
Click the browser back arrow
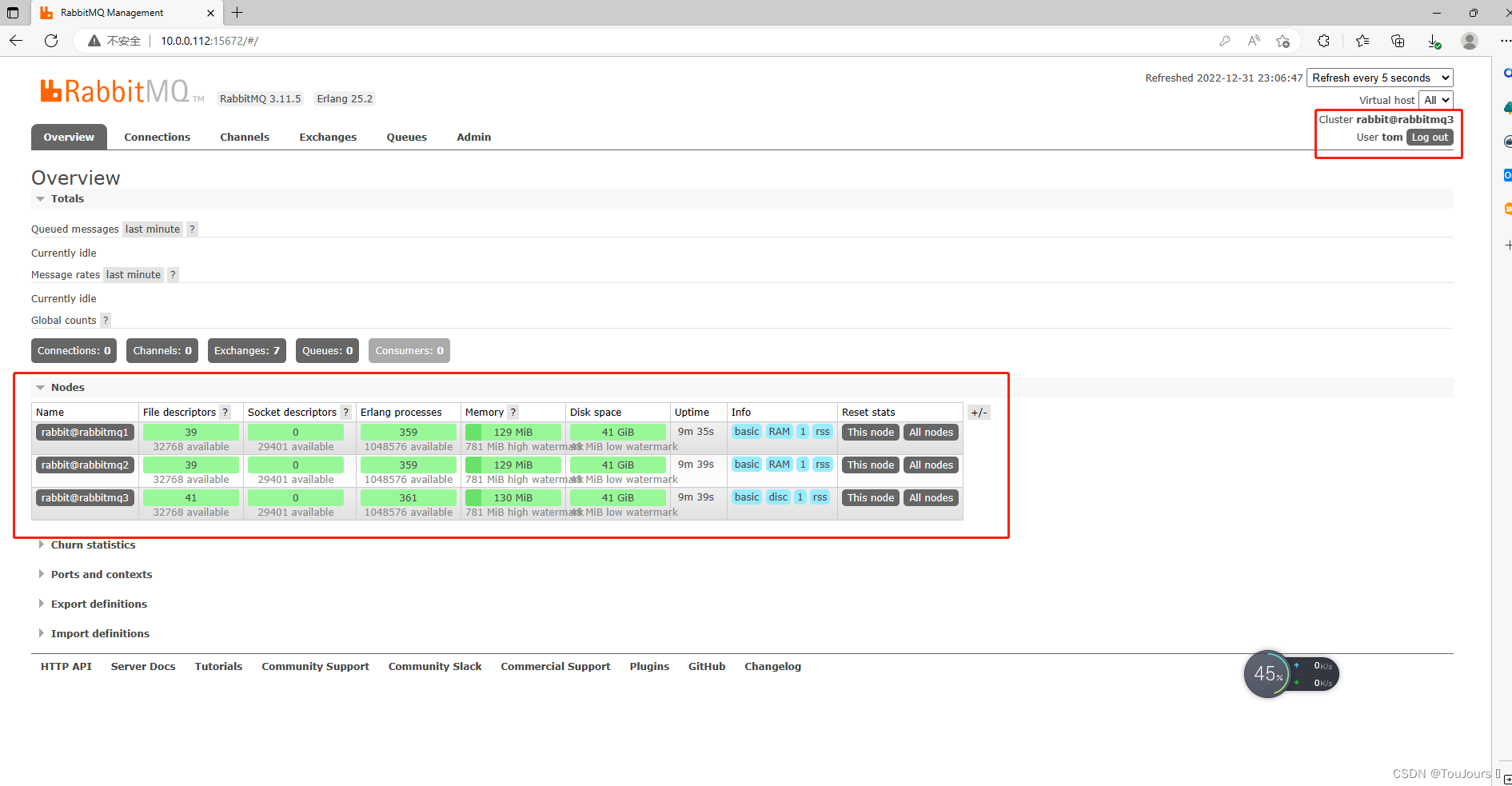coord(16,41)
